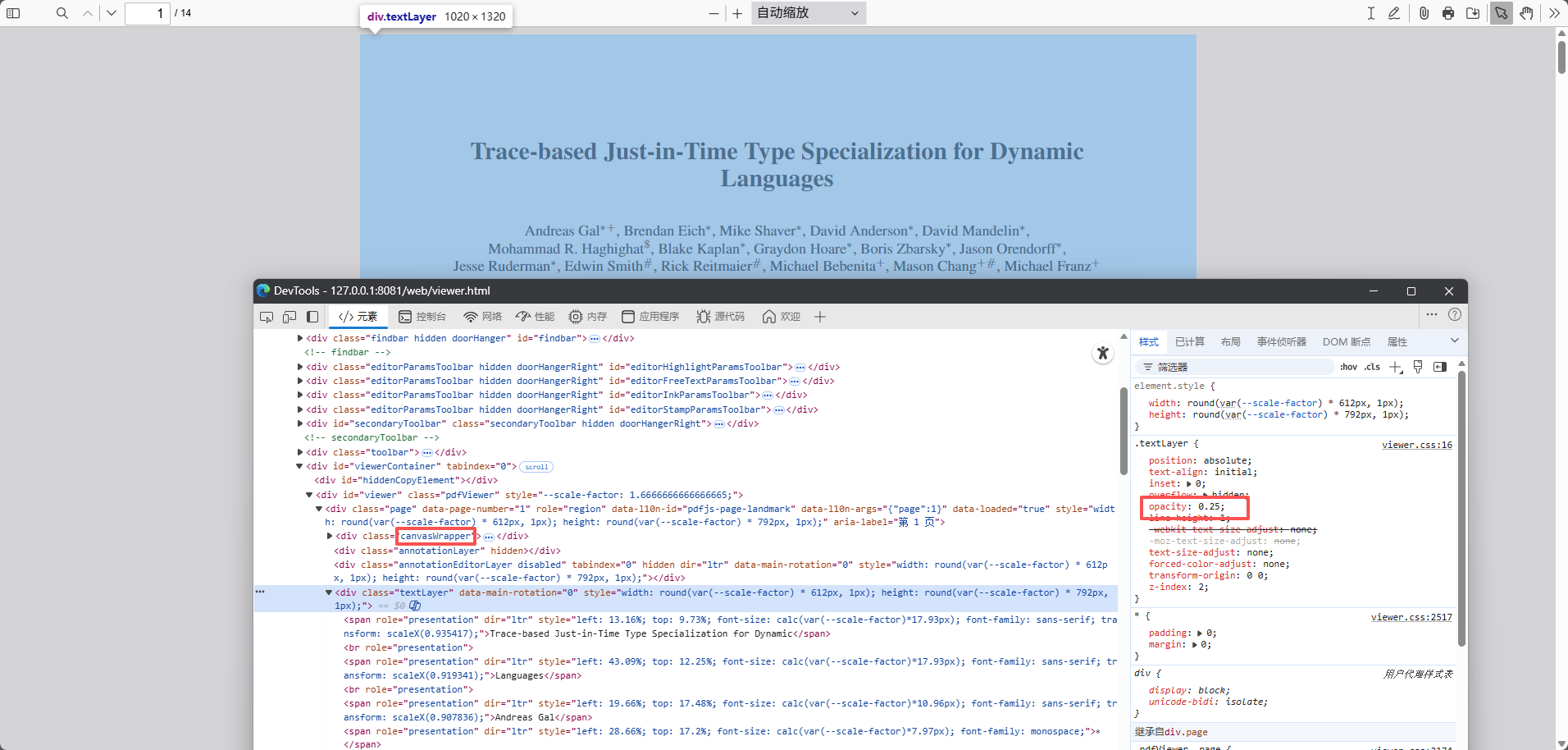Click the print icon in PDF toolbar

[x=1448, y=13]
